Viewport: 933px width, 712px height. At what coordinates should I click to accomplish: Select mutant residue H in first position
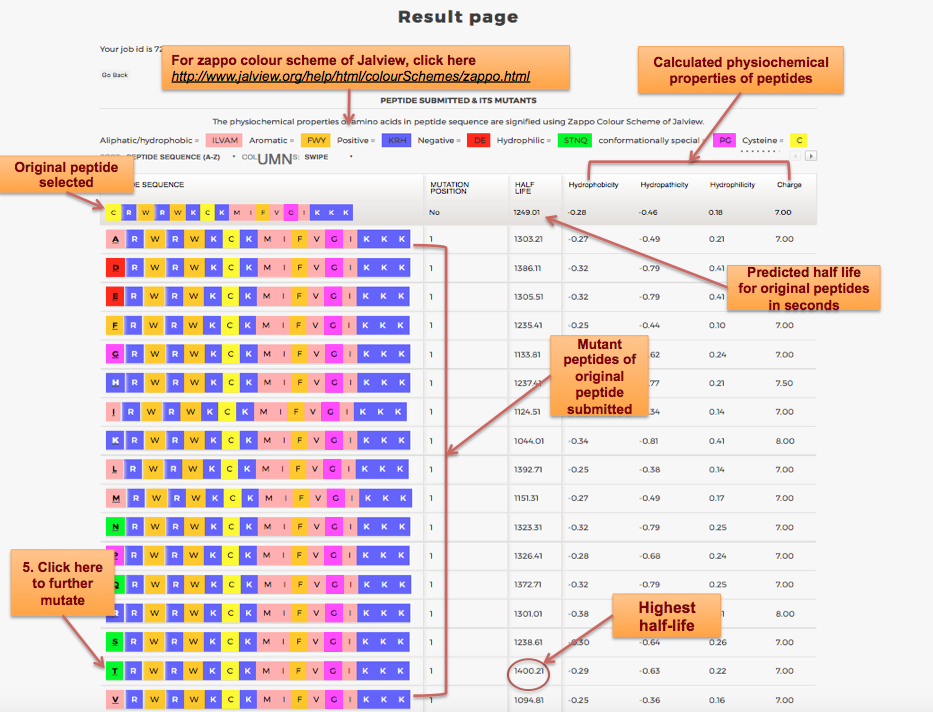[116, 383]
